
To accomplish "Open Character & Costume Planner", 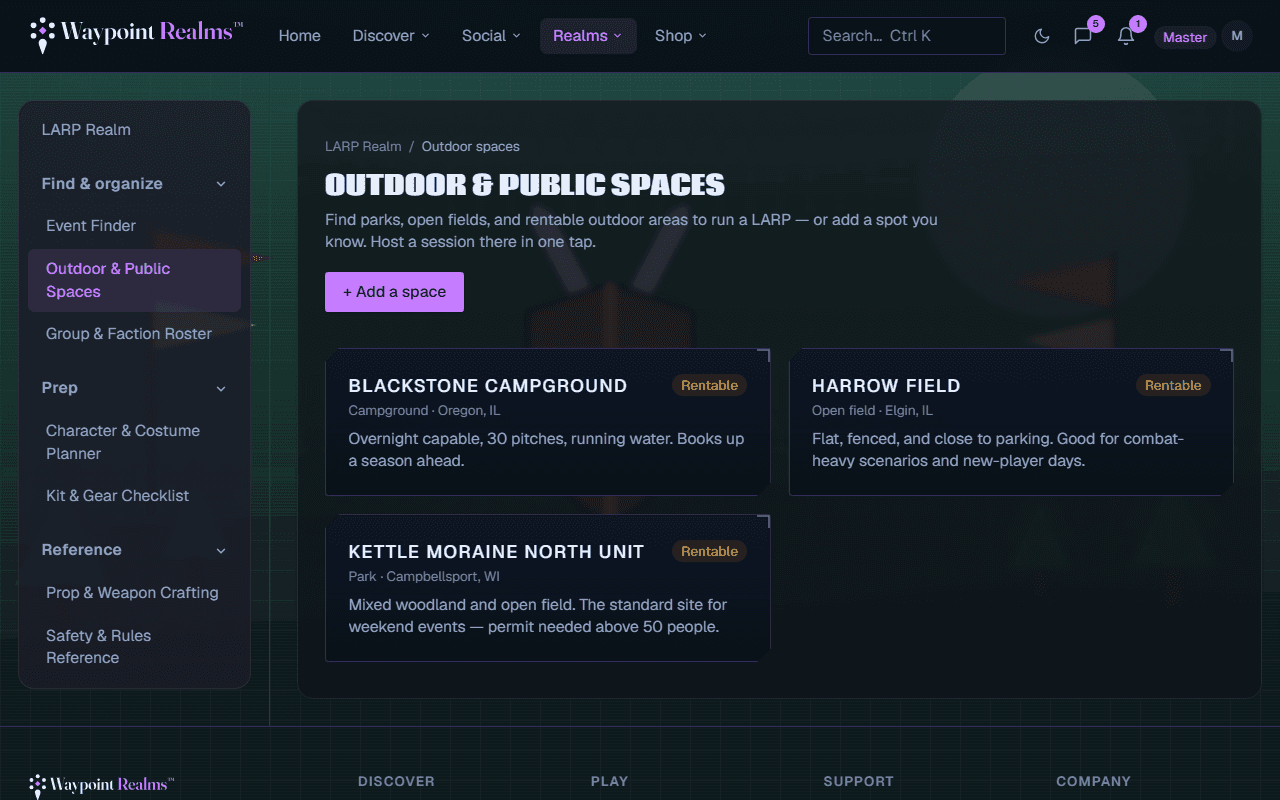I will tap(134, 442).
